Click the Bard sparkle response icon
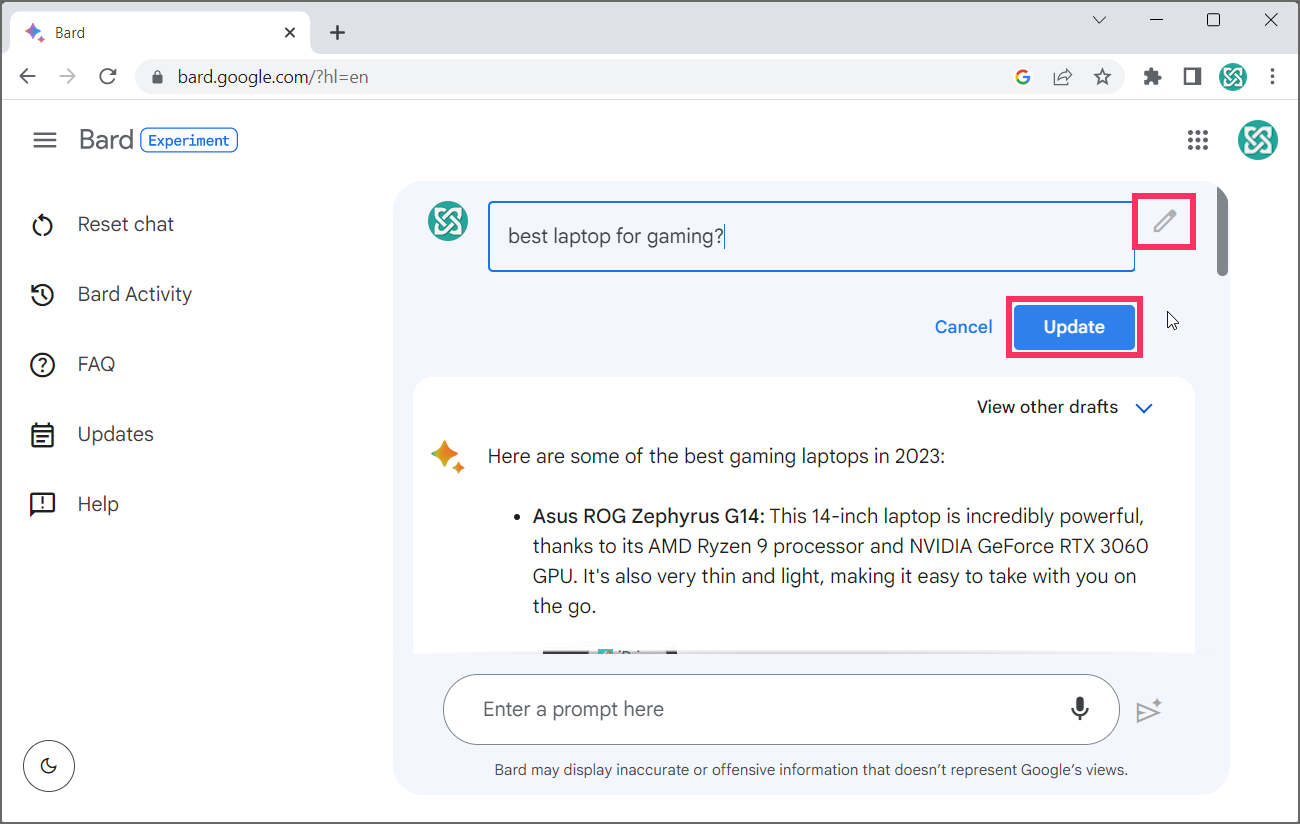 pyautogui.click(x=447, y=457)
